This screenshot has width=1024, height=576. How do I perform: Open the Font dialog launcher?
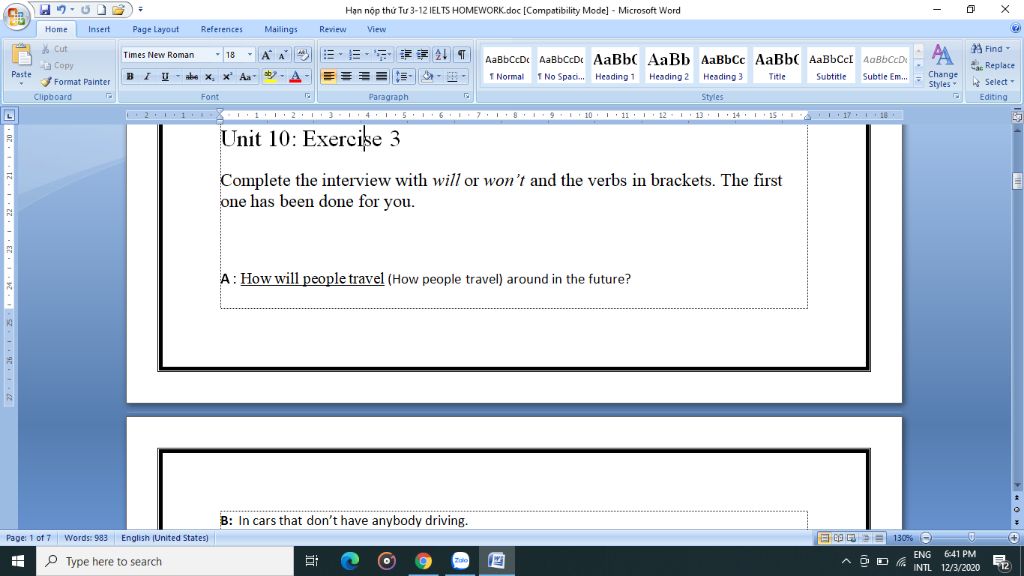[308, 96]
